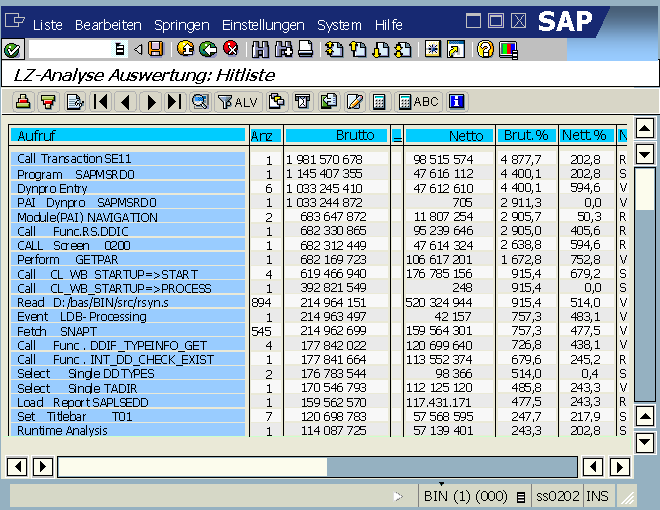
Task: Click the document export icon beside funnel
Action: pyautogui.click(x=75, y=102)
